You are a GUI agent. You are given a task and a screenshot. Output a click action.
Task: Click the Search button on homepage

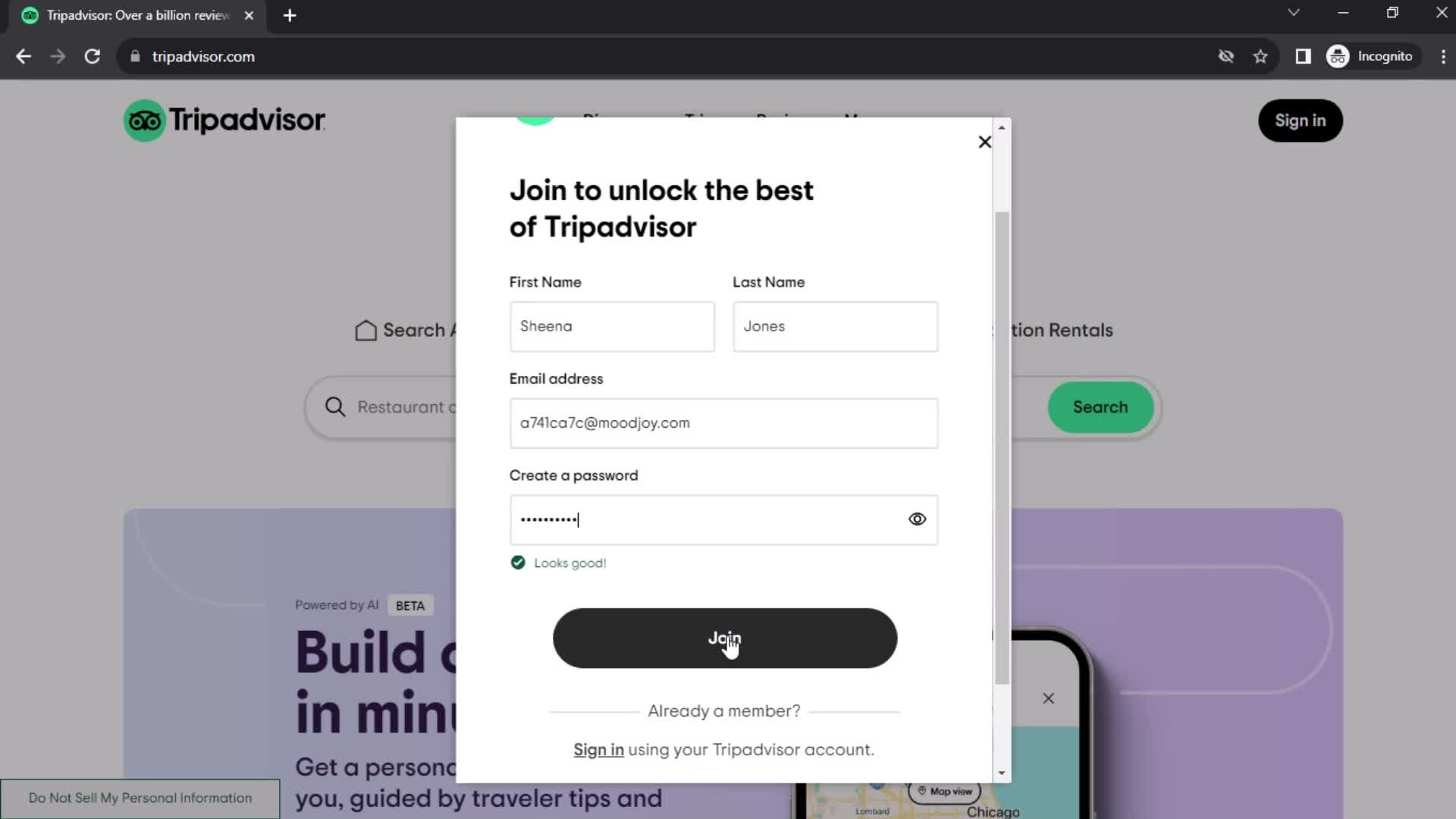click(x=1101, y=407)
